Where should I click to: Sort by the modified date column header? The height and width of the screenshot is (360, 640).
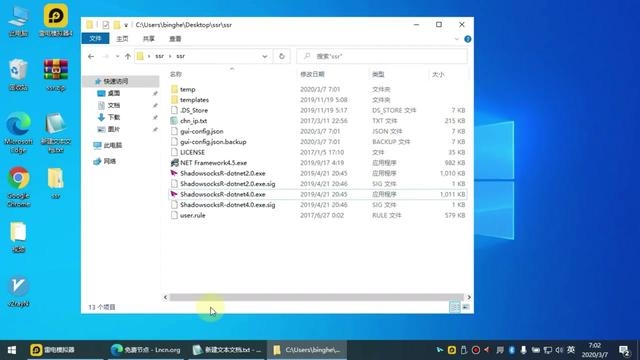click(312, 74)
